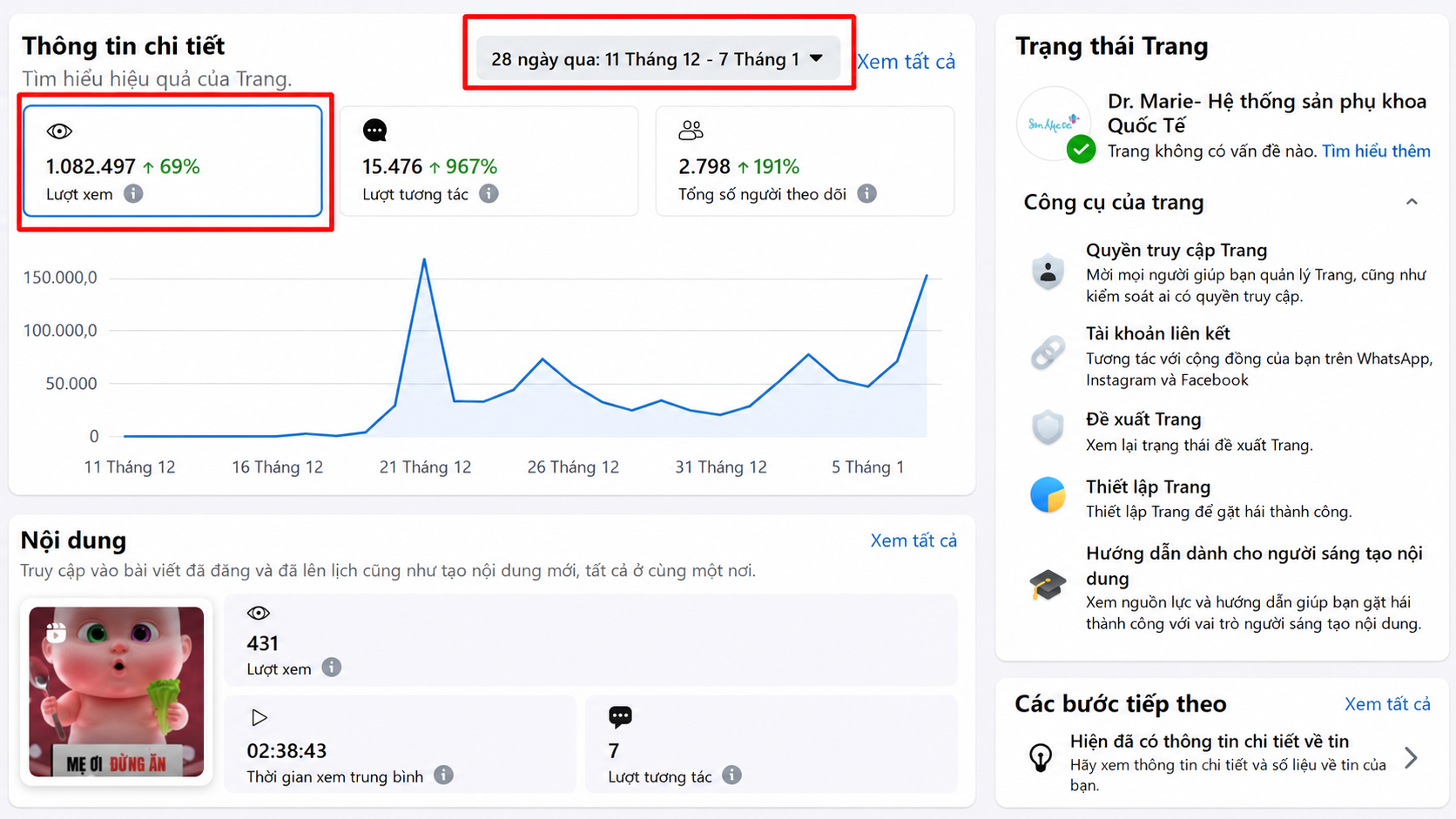
Task: Click Xem tất cả next to date range
Action: tap(906, 62)
